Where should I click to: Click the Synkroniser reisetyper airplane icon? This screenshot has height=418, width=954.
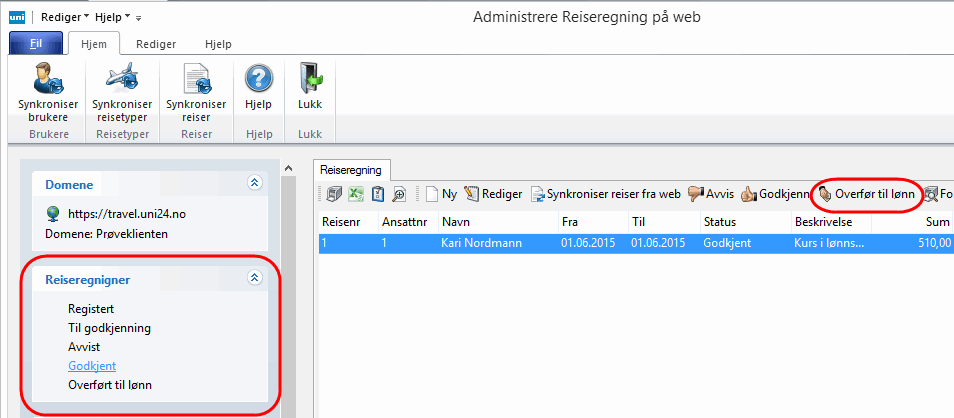click(122, 80)
